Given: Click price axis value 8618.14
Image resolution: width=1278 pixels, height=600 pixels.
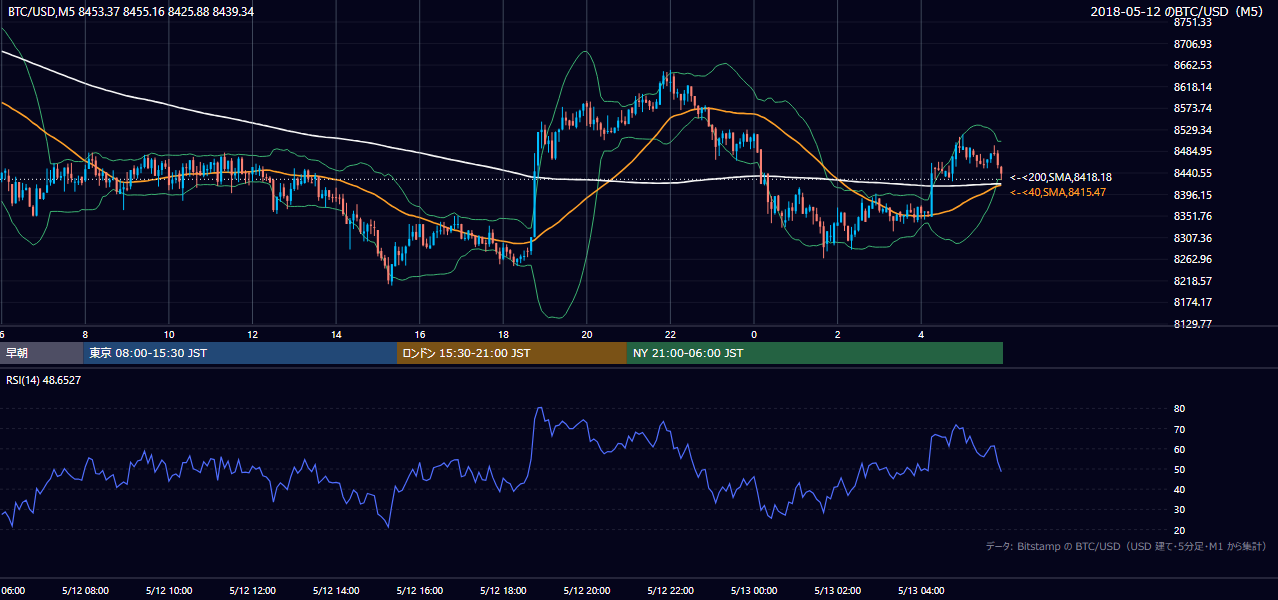Looking at the screenshot, I should tap(1192, 87).
